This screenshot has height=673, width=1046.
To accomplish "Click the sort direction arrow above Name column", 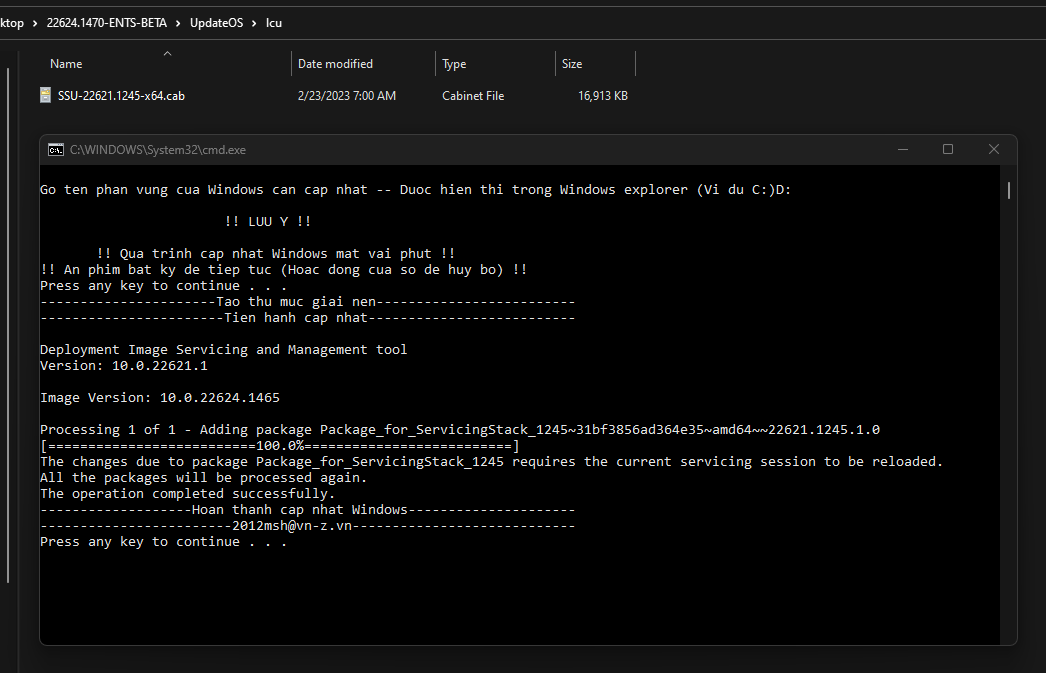I will (167, 53).
